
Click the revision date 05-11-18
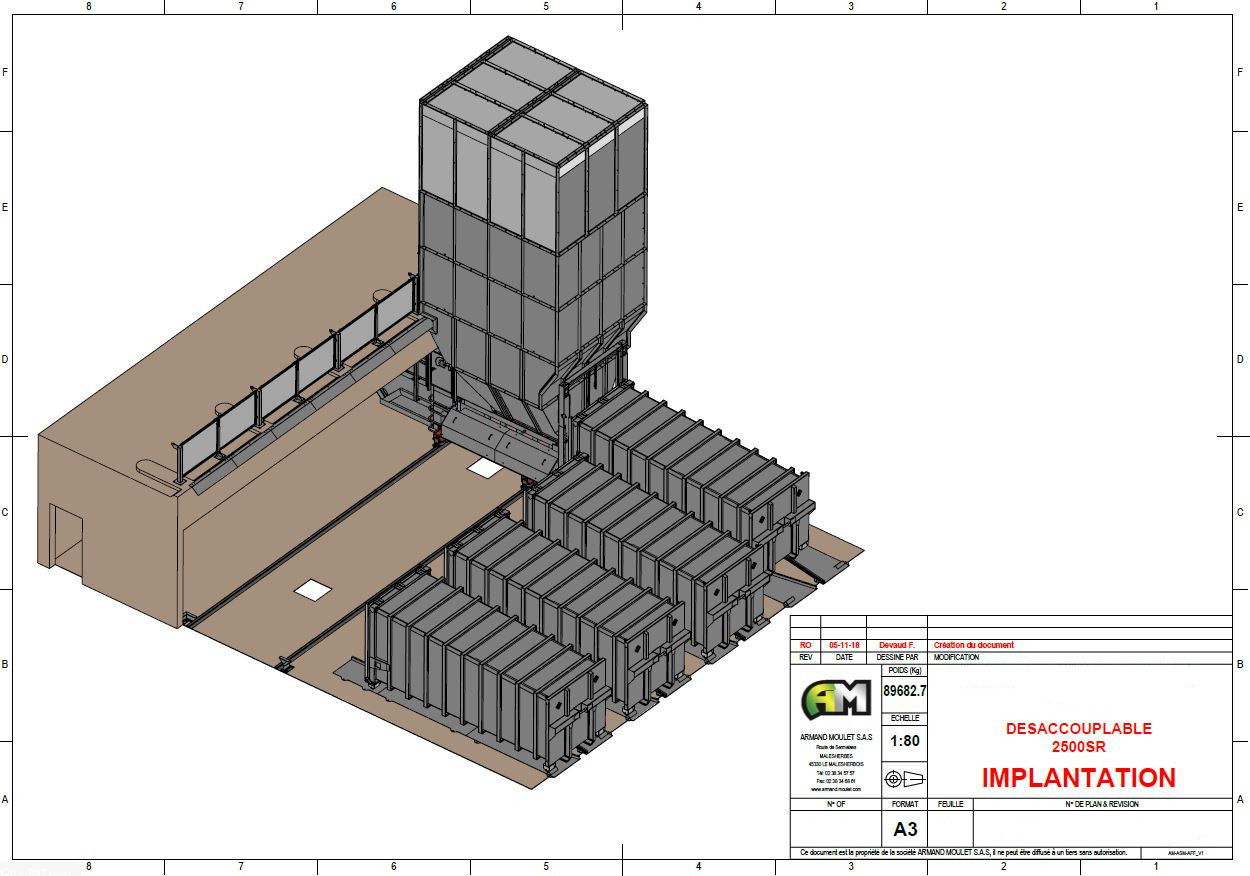pyautogui.click(x=844, y=645)
